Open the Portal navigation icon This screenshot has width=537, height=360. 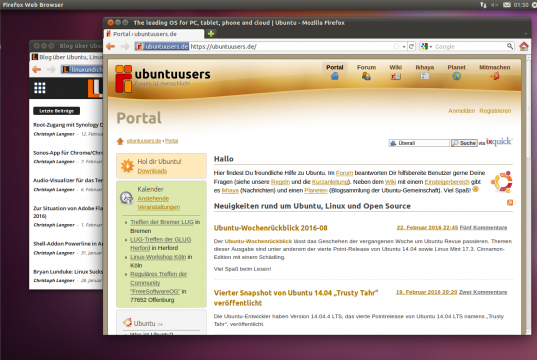(x=335, y=76)
